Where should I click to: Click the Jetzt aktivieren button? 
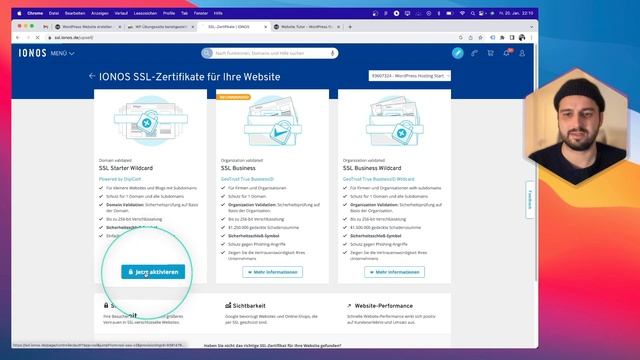coord(153,272)
